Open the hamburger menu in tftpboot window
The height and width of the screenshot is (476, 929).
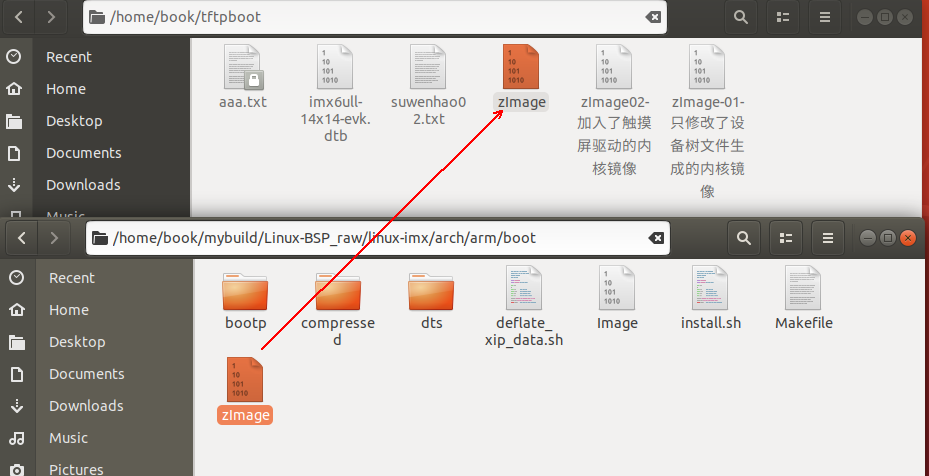[x=825, y=17]
